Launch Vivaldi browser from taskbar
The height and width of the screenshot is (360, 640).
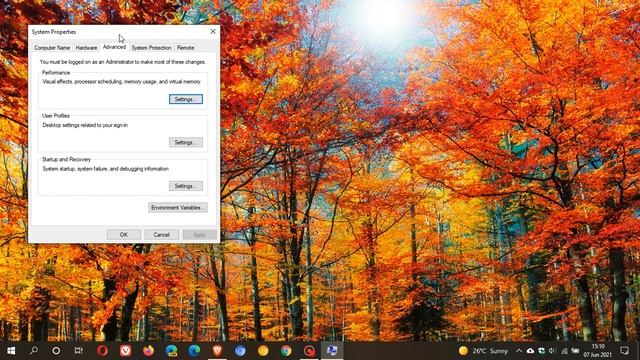(125, 351)
